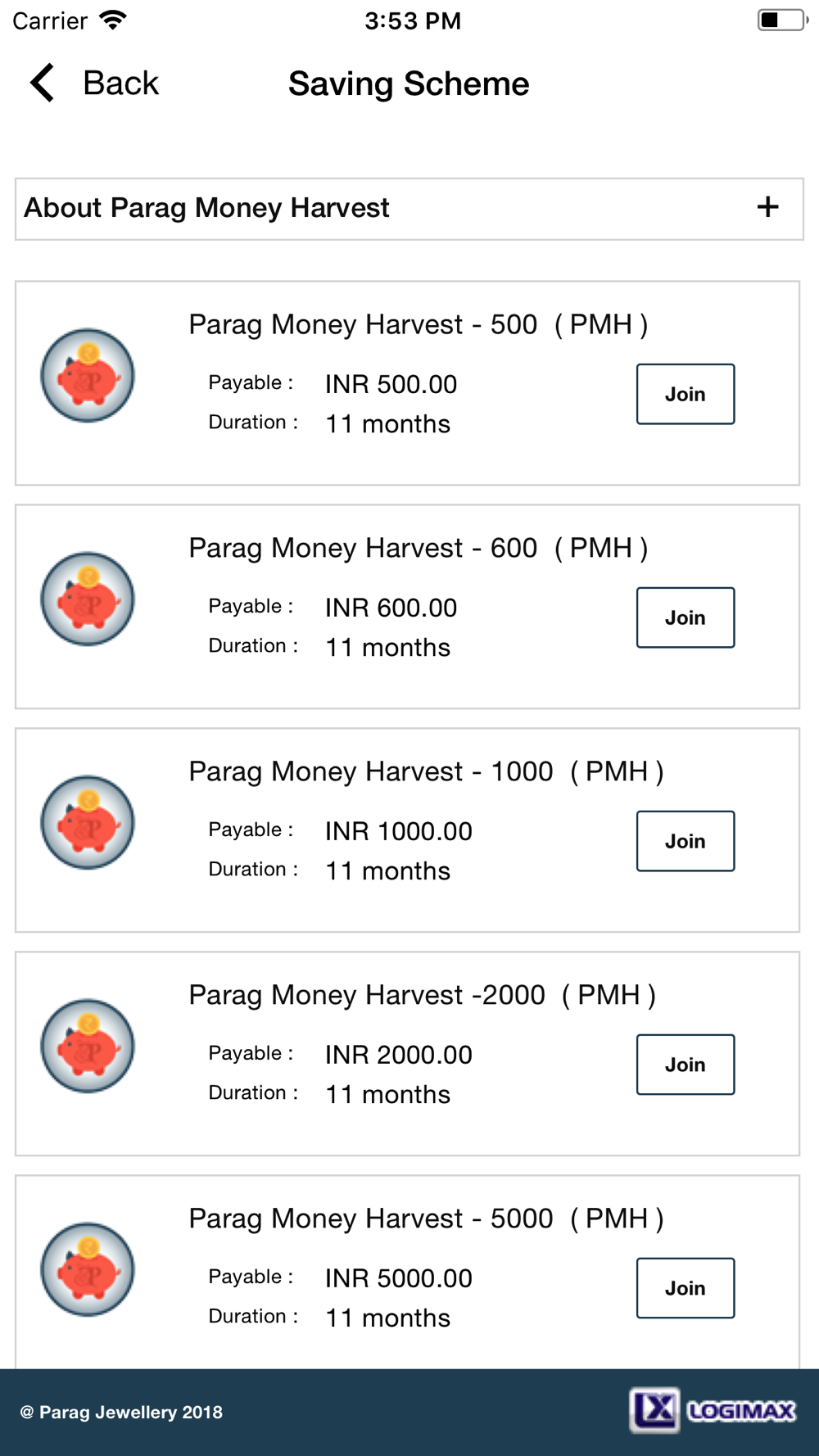Image resolution: width=819 pixels, height=1456 pixels.
Task: Go Back using the Back label
Action: 120,83
